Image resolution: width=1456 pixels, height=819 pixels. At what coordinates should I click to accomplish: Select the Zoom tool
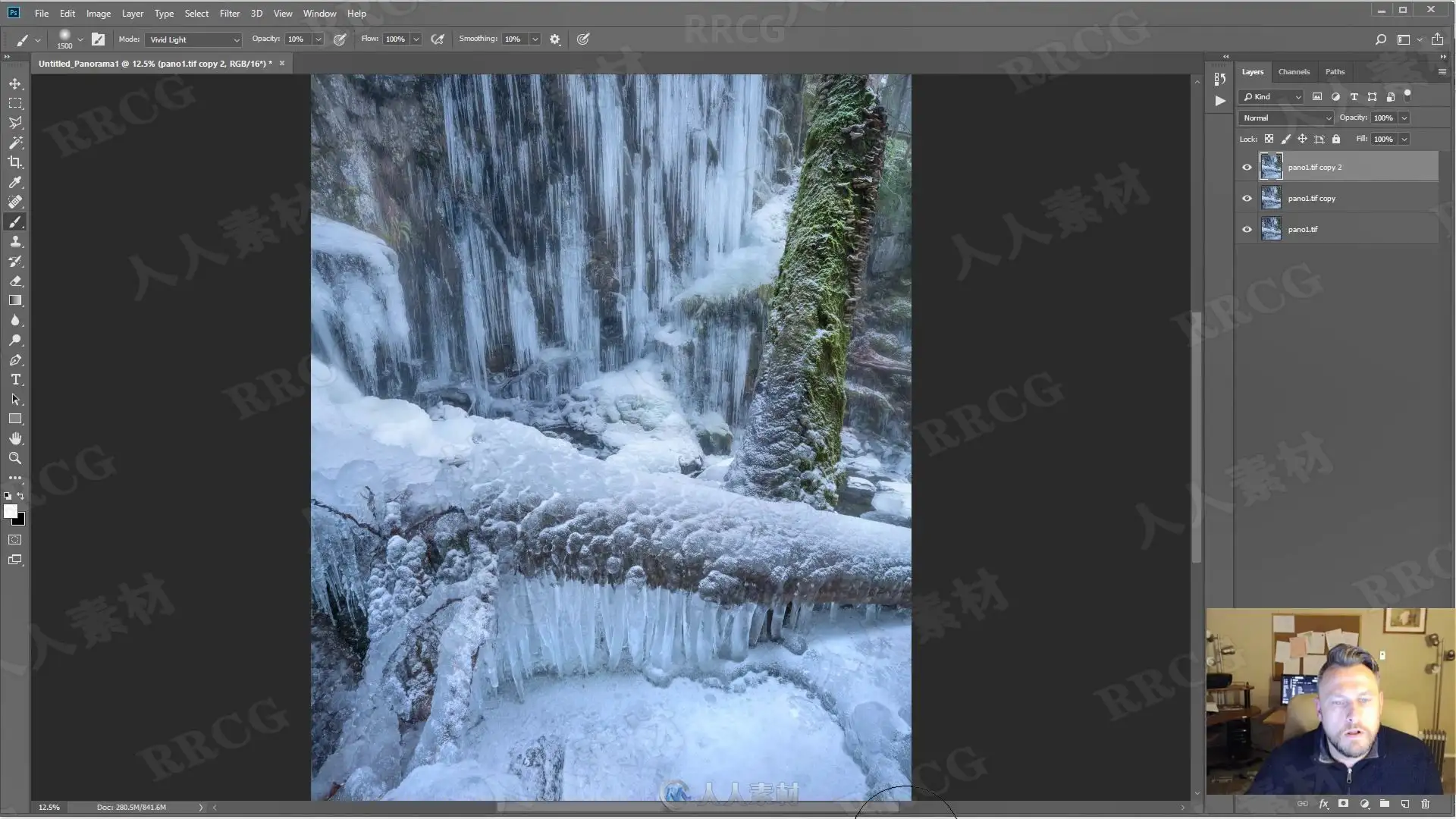point(15,458)
